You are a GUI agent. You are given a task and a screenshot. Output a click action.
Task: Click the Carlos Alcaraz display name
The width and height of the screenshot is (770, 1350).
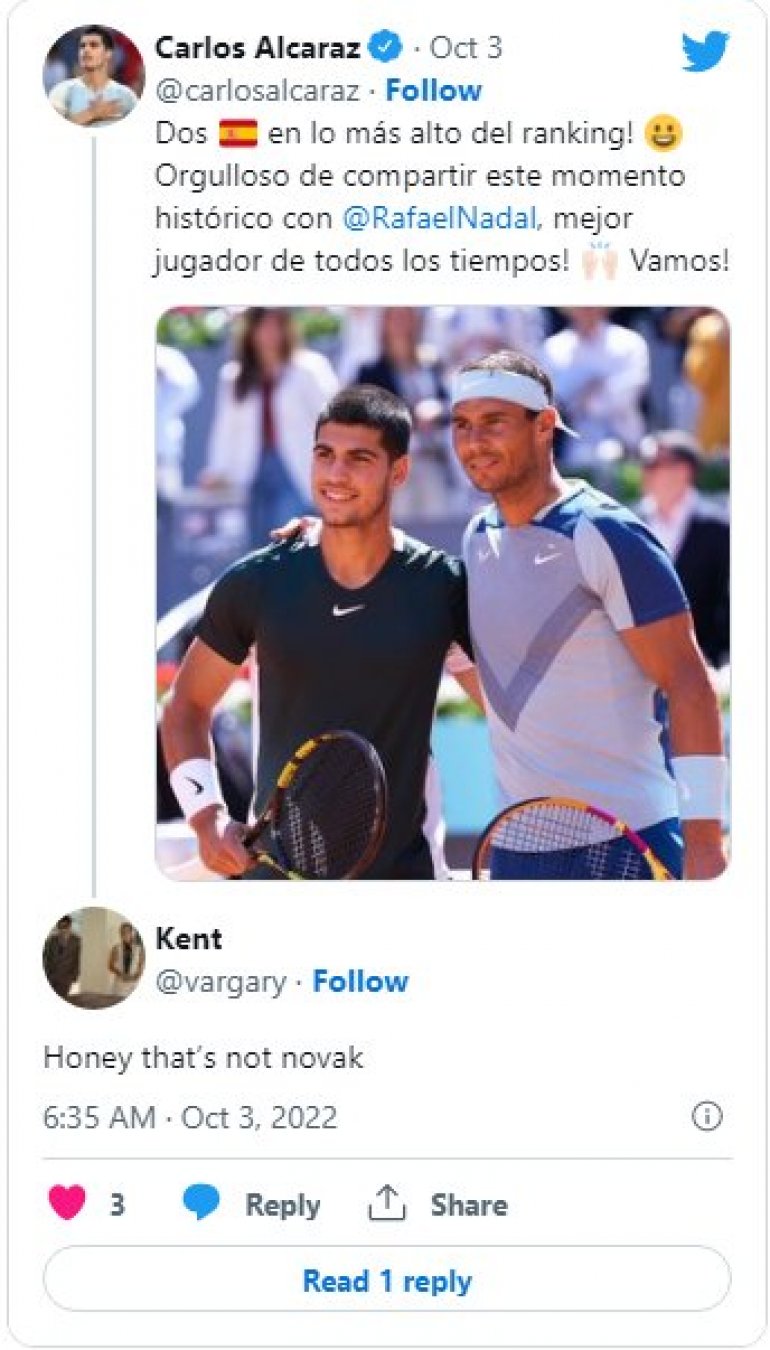tap(260, 46)
